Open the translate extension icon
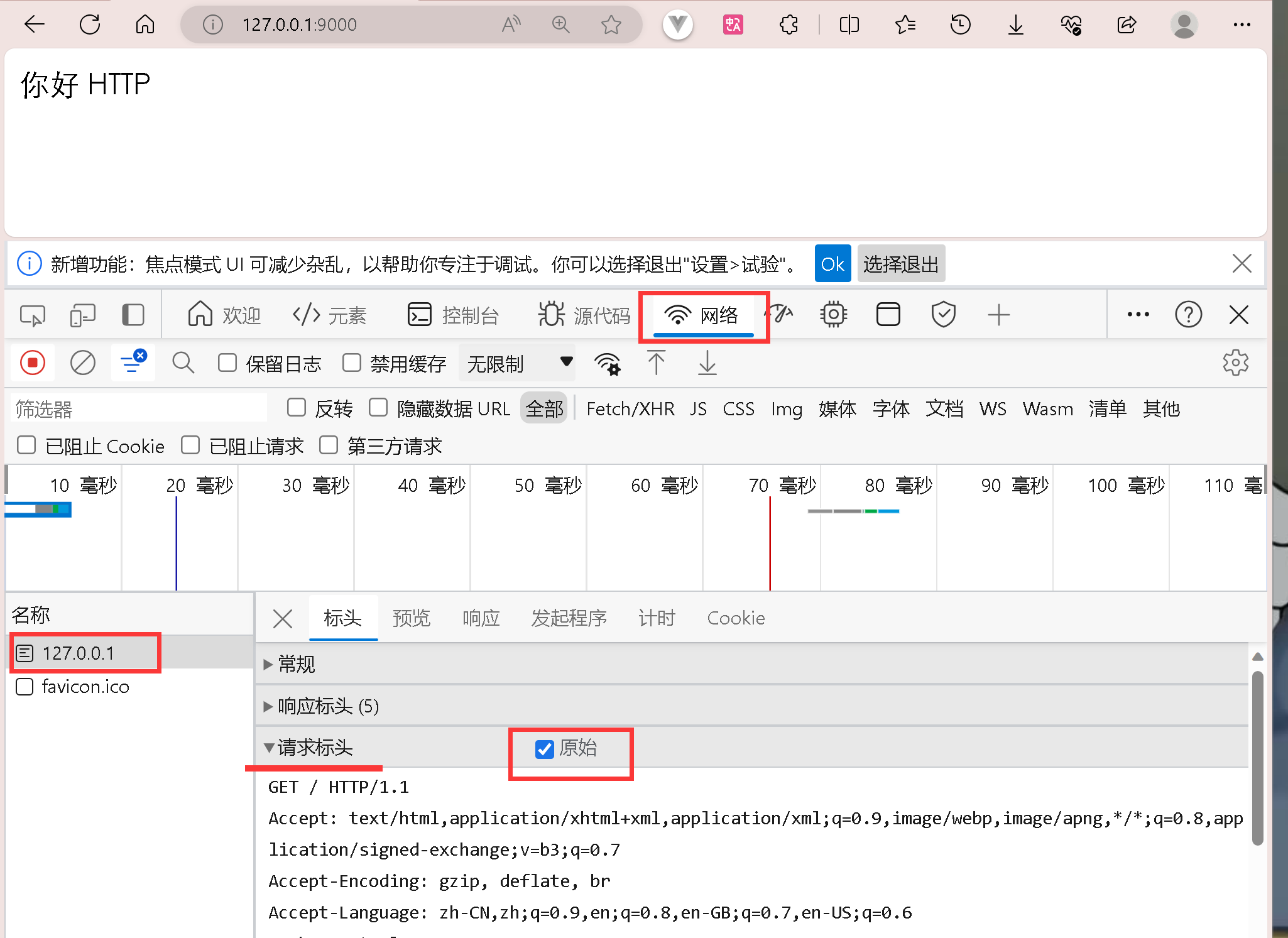1288x938 pixels. point(733,25)
